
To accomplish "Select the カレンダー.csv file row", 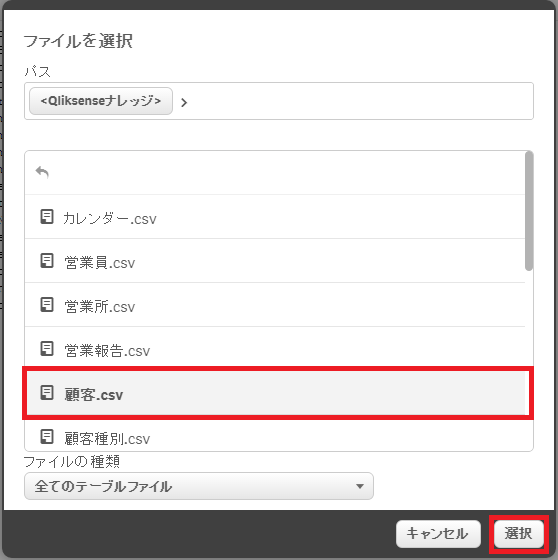I will (275, 217).
